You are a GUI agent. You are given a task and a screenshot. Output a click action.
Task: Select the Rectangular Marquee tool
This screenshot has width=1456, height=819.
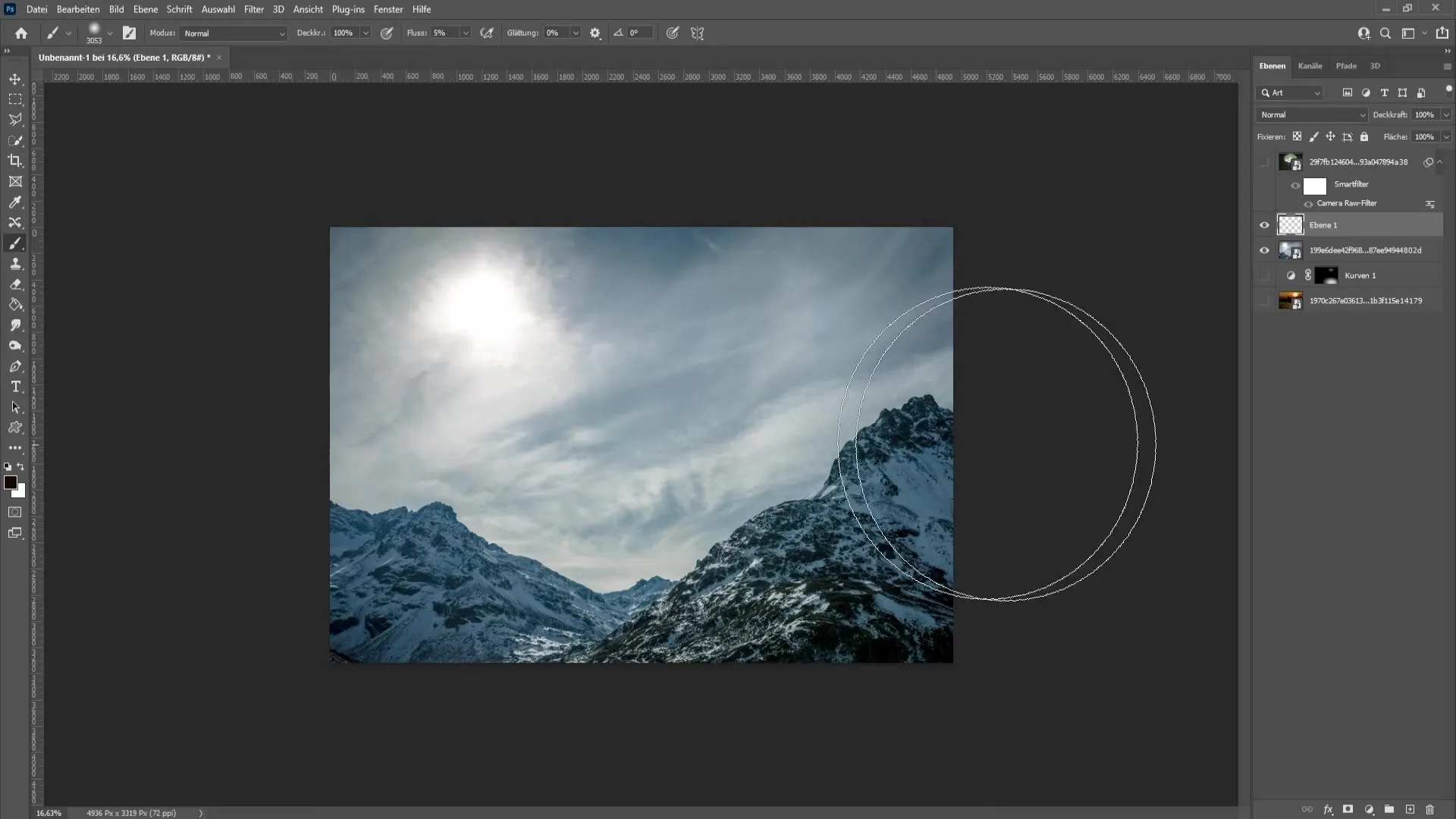point(15,99)
